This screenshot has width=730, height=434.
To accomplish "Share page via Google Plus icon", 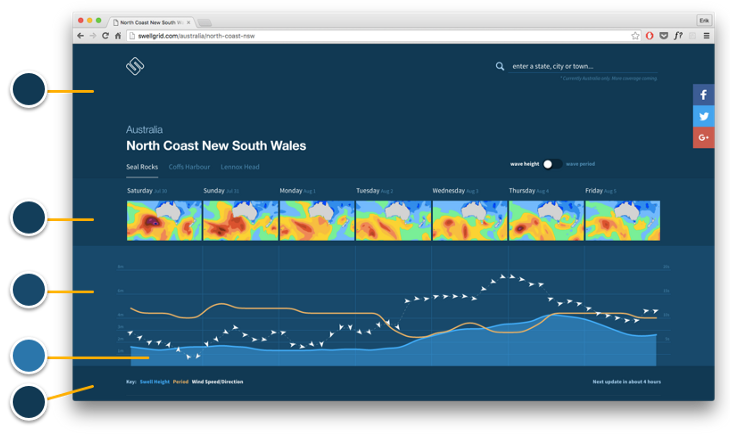I will pyautogui.click(x=703, y=137).
